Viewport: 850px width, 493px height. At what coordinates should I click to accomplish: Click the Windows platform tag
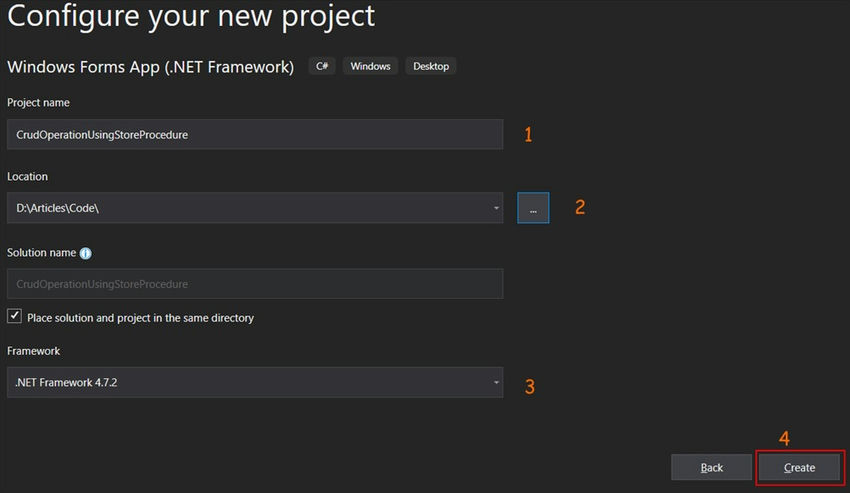(x=370, y=66)
